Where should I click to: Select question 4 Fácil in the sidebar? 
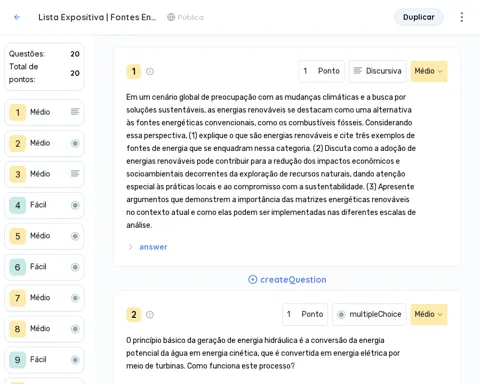pyautogui.click(x=44, y=205)
